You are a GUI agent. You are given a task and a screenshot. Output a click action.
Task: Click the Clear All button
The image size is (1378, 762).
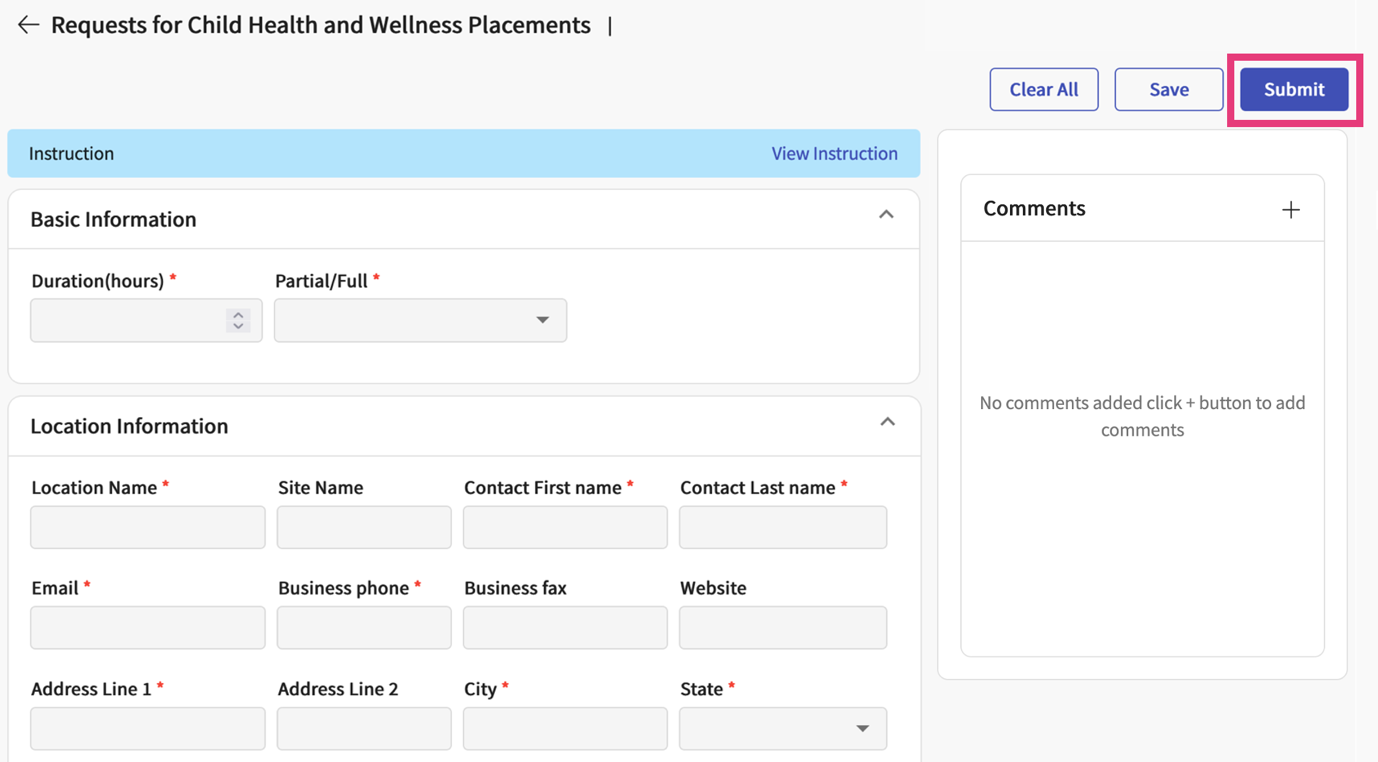(1044, 89)
